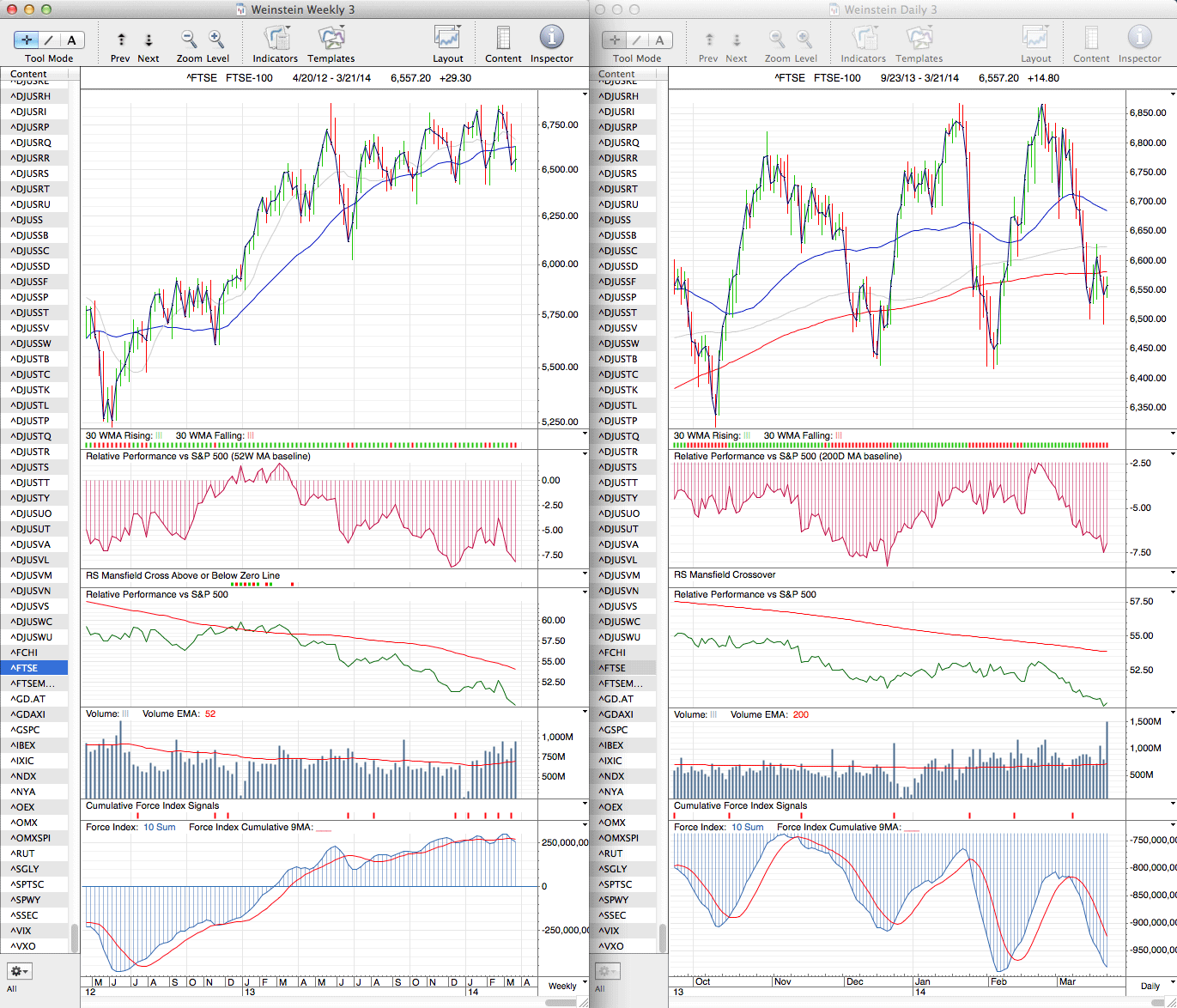Open the Indicators menu in Weekly window

[x=276, y=39]
